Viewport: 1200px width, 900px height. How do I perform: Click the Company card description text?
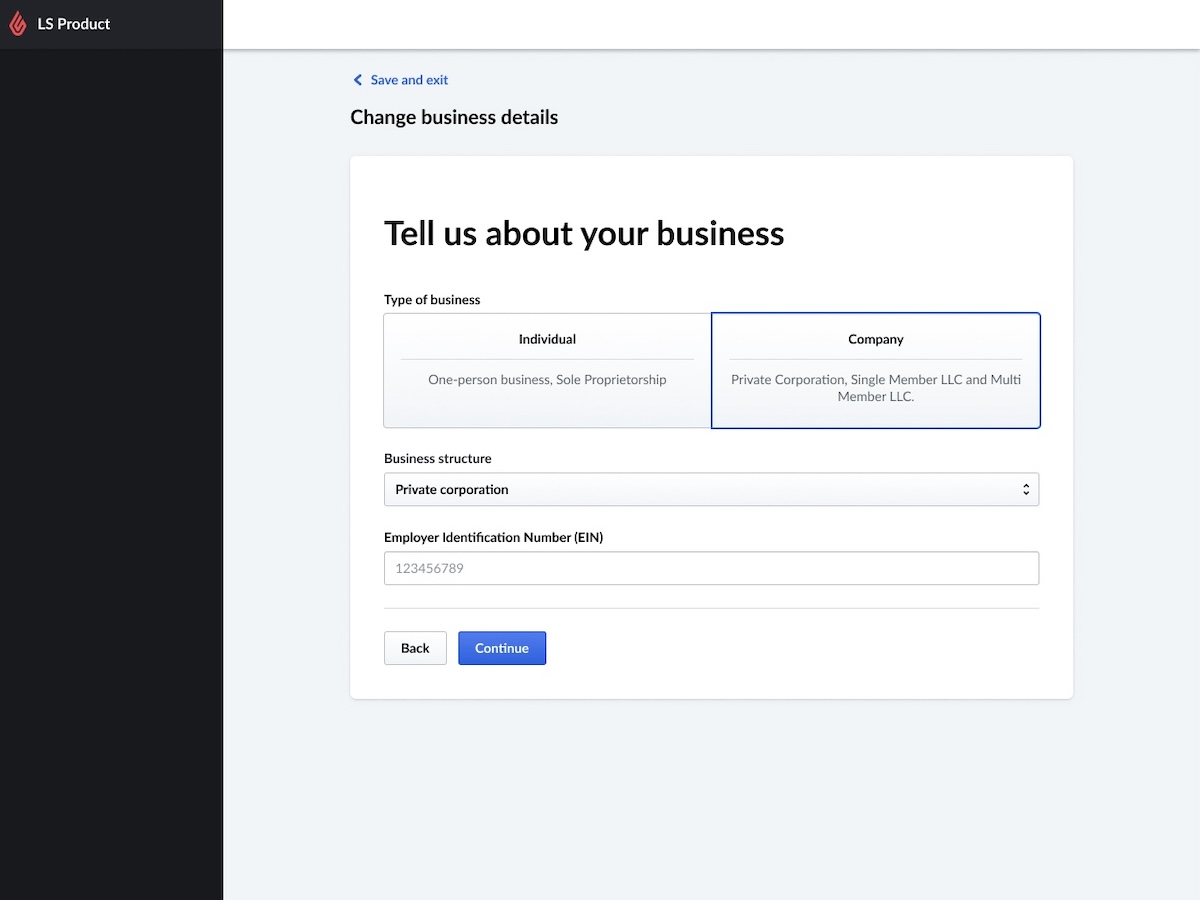[x=875, y=388]
